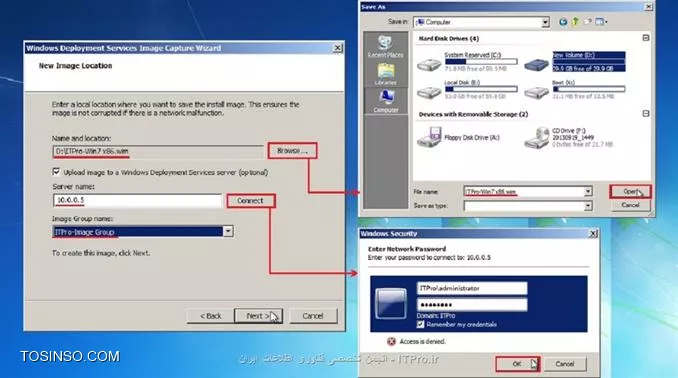Open Libraries in Save As sidebar

(385, 74)
